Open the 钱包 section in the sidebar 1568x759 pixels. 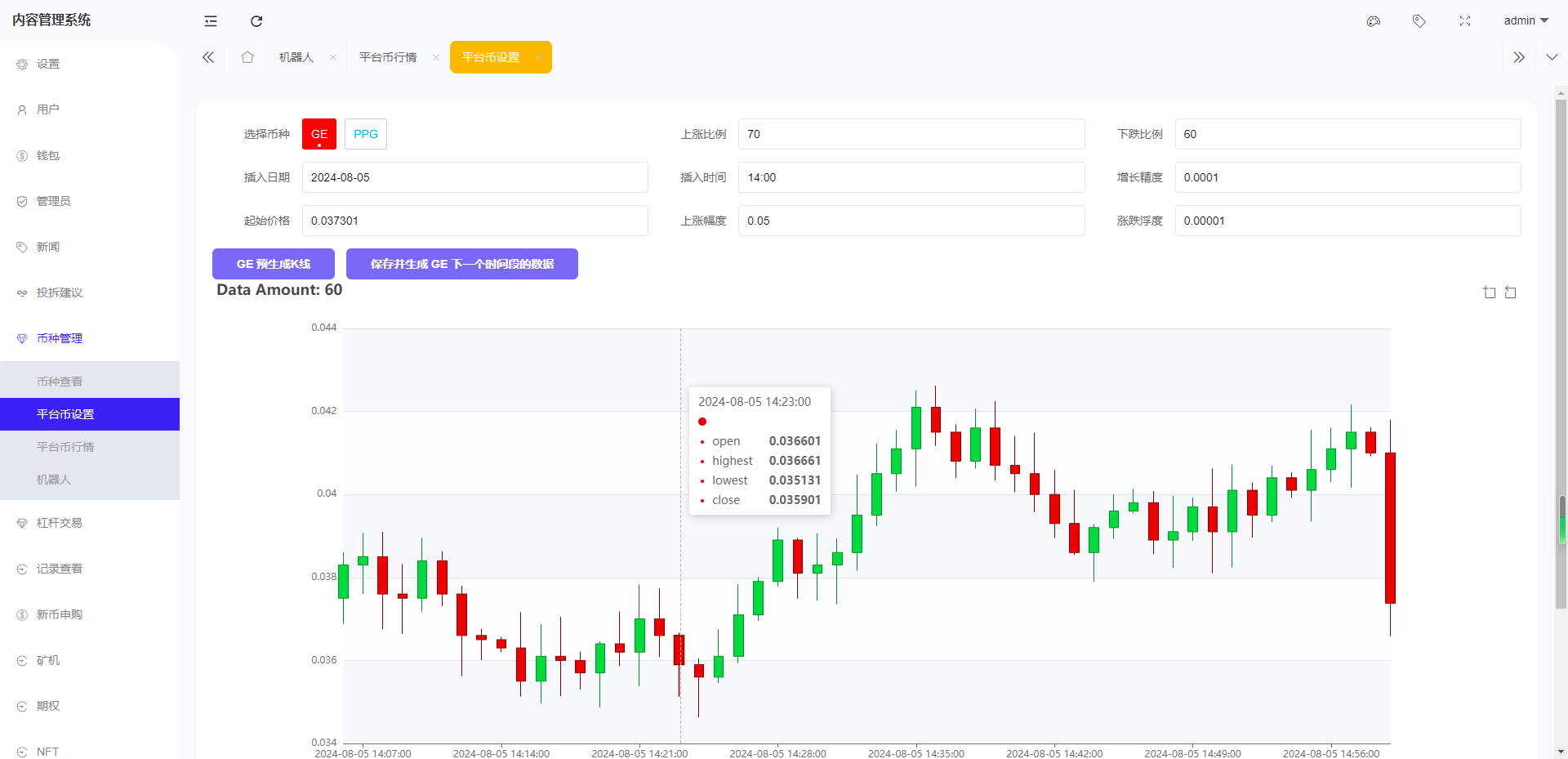click(x=47, y=155)
